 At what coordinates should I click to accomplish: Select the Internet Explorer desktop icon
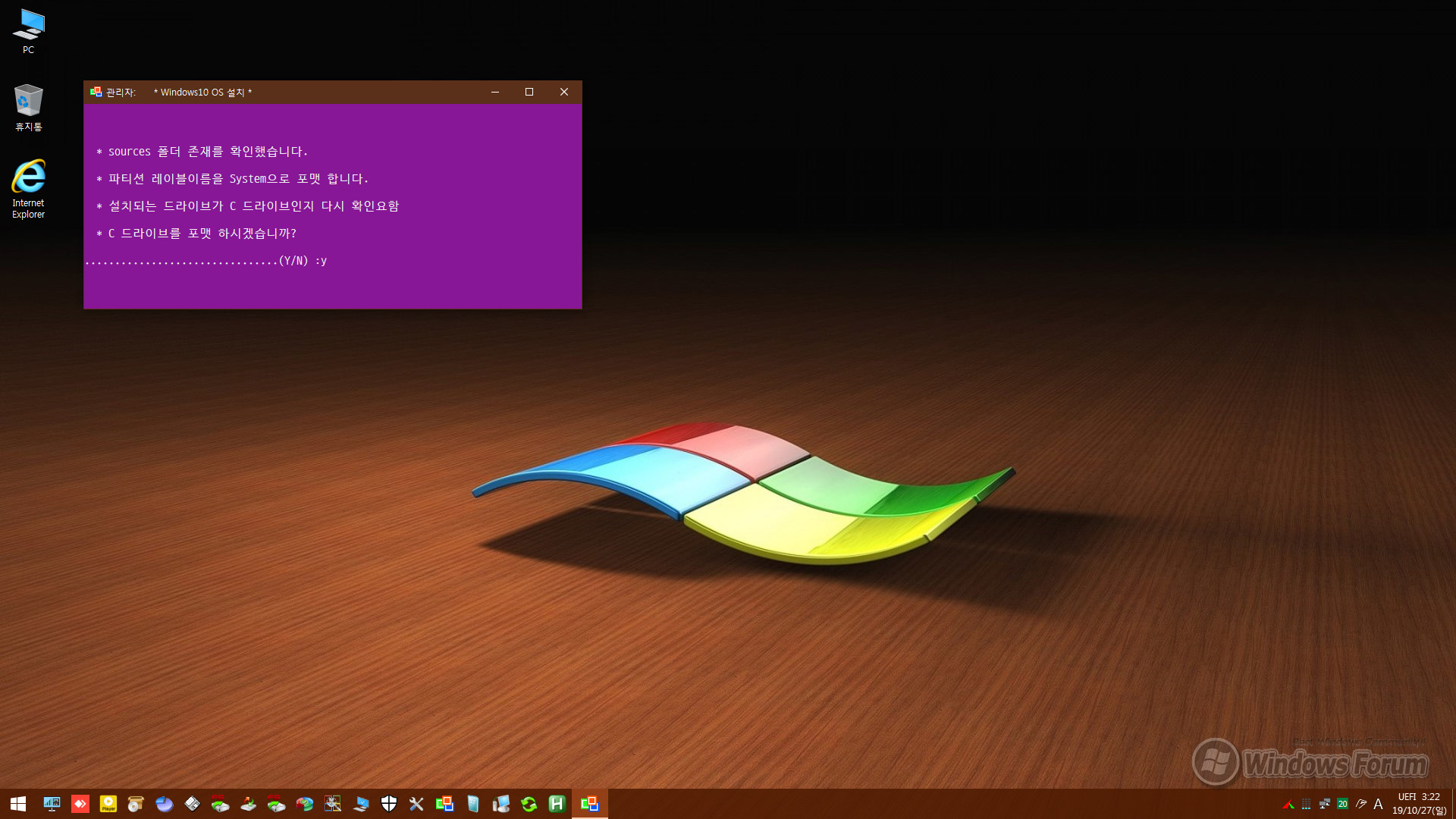28,190
